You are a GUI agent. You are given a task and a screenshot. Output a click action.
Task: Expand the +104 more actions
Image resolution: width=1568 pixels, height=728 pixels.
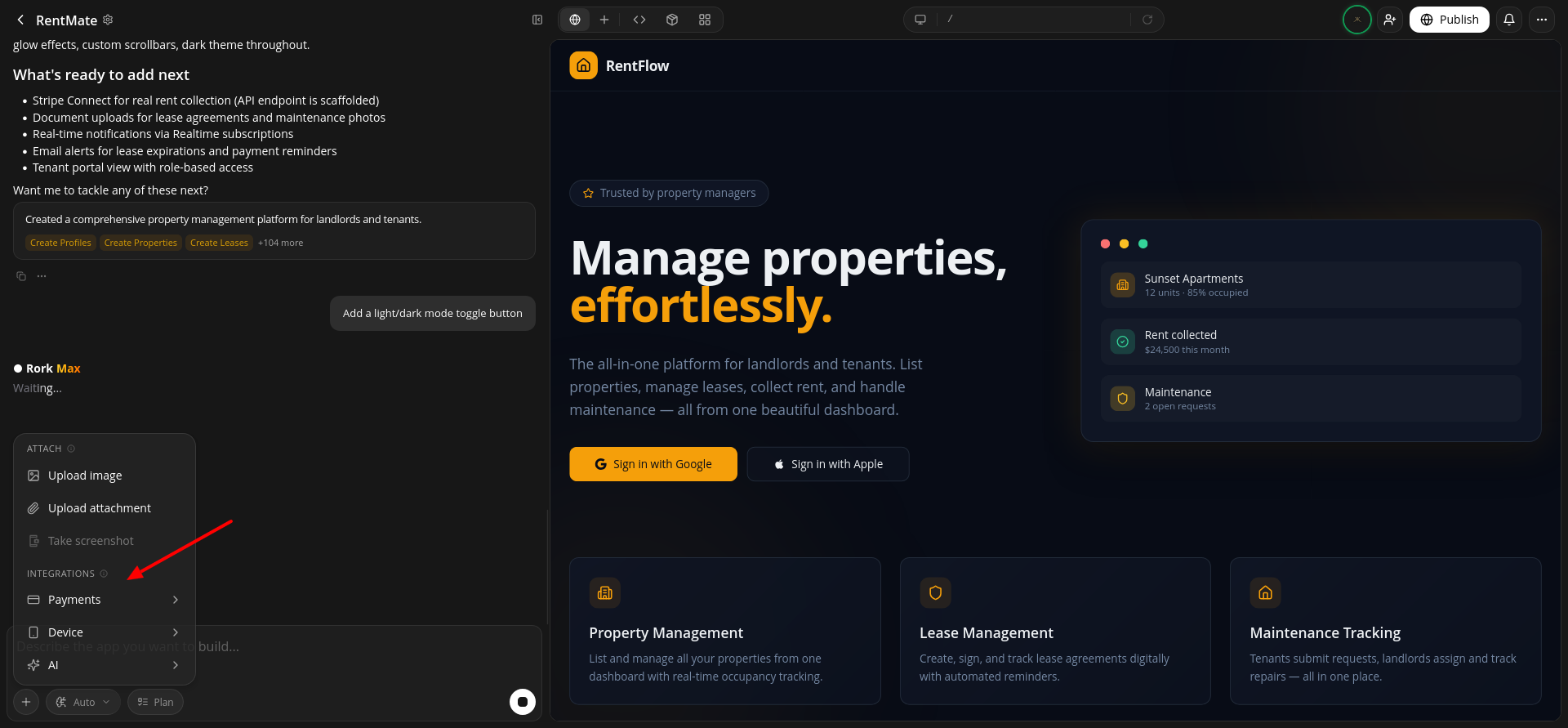coord(280,243)
